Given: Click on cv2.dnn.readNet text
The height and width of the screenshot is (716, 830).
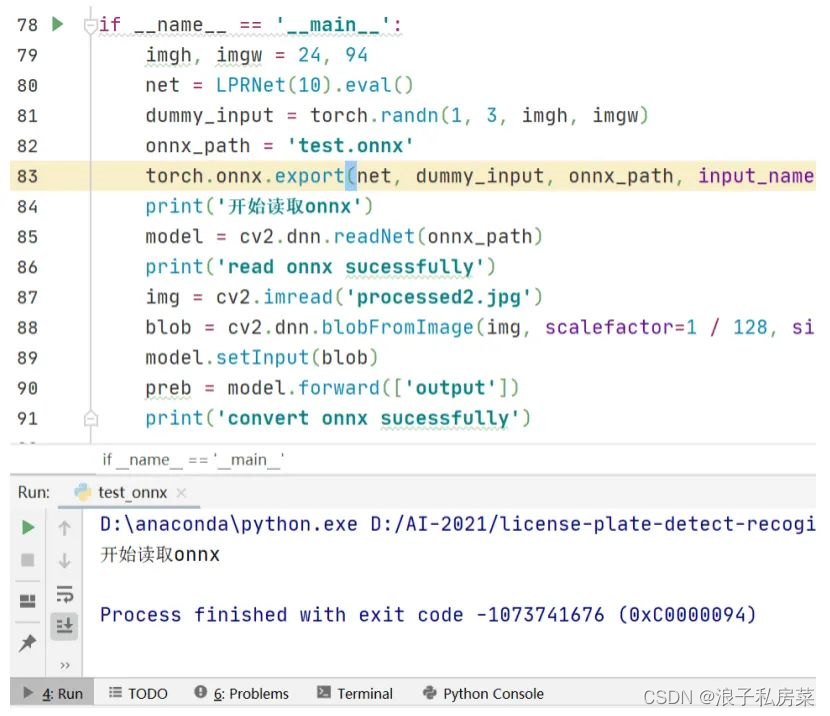Looking at the screenshot, I should tap(327, 237).
